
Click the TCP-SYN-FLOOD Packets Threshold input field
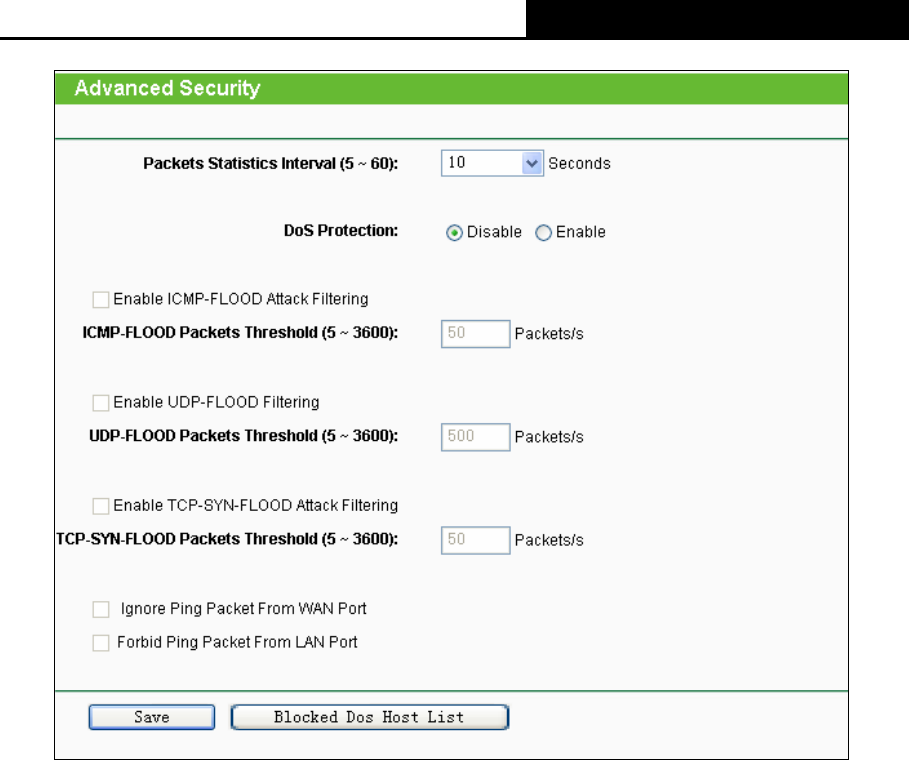click(x=475, y=540)
